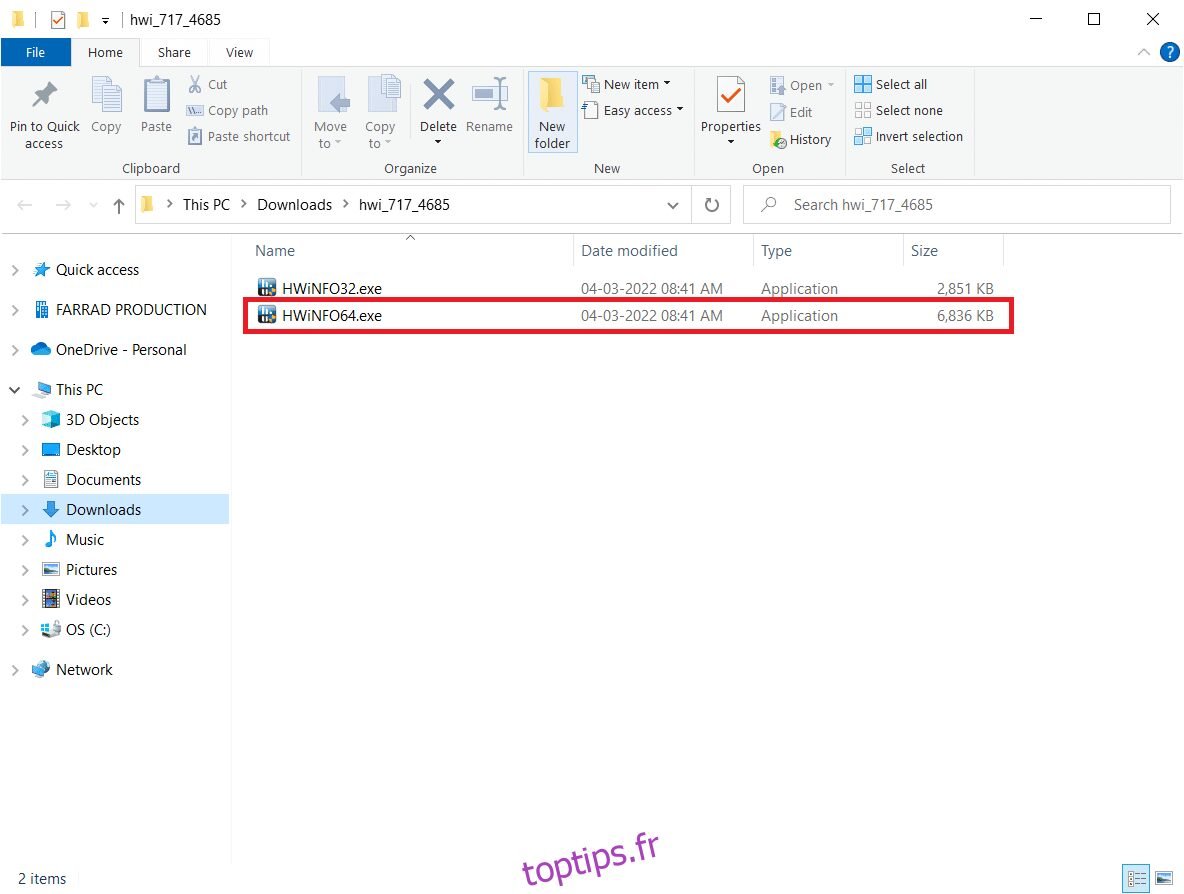1184x894 pixels.
Task: Switch to large icons view toggle
Action: pyautogui.click(x=1165, y=879)
